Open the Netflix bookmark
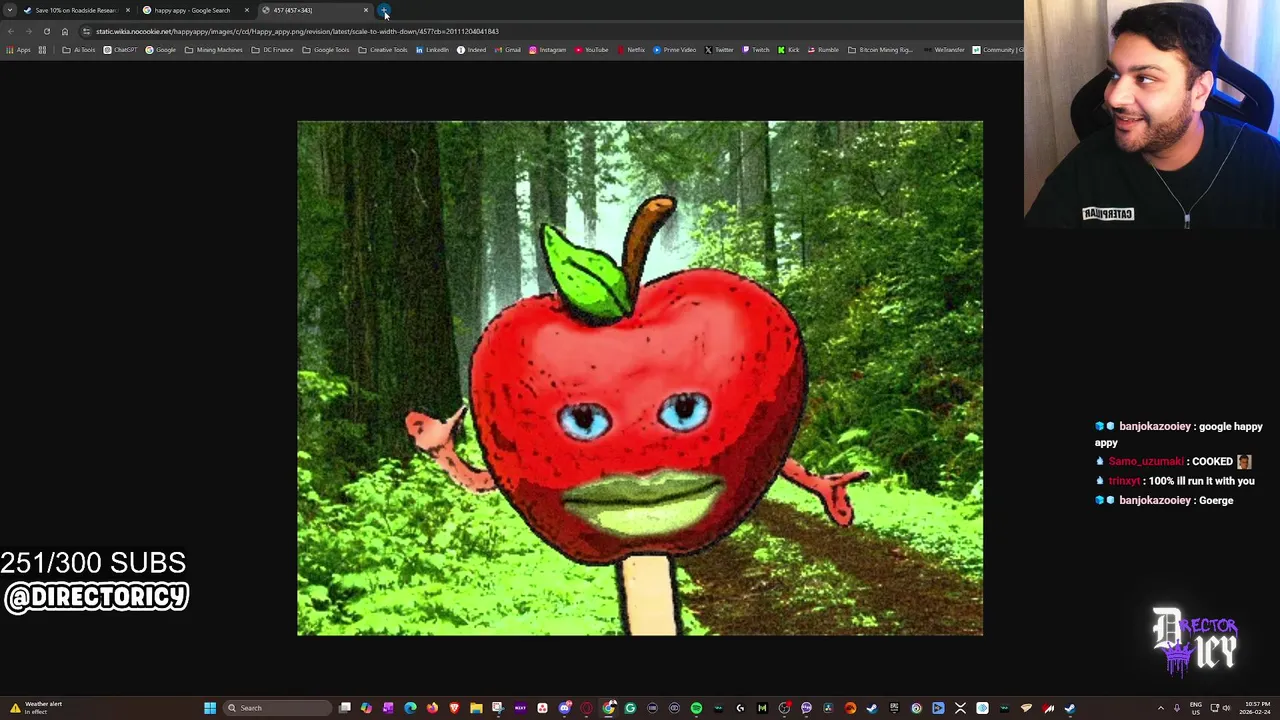Image resolution: width=1280 pixels, height=720 pixels. point(631,50)
